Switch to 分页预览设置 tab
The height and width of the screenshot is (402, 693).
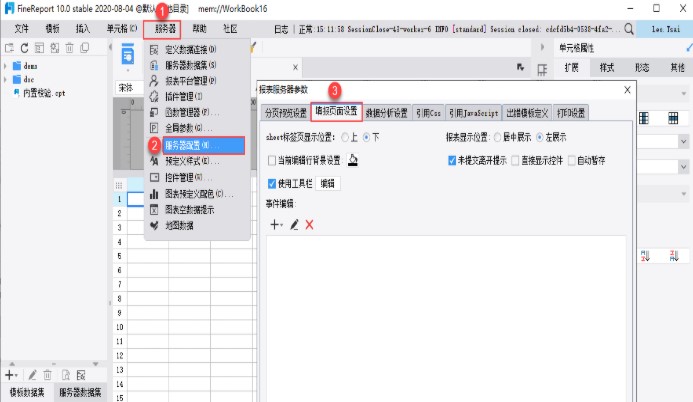pyautogui.click(x=286, y=113)
